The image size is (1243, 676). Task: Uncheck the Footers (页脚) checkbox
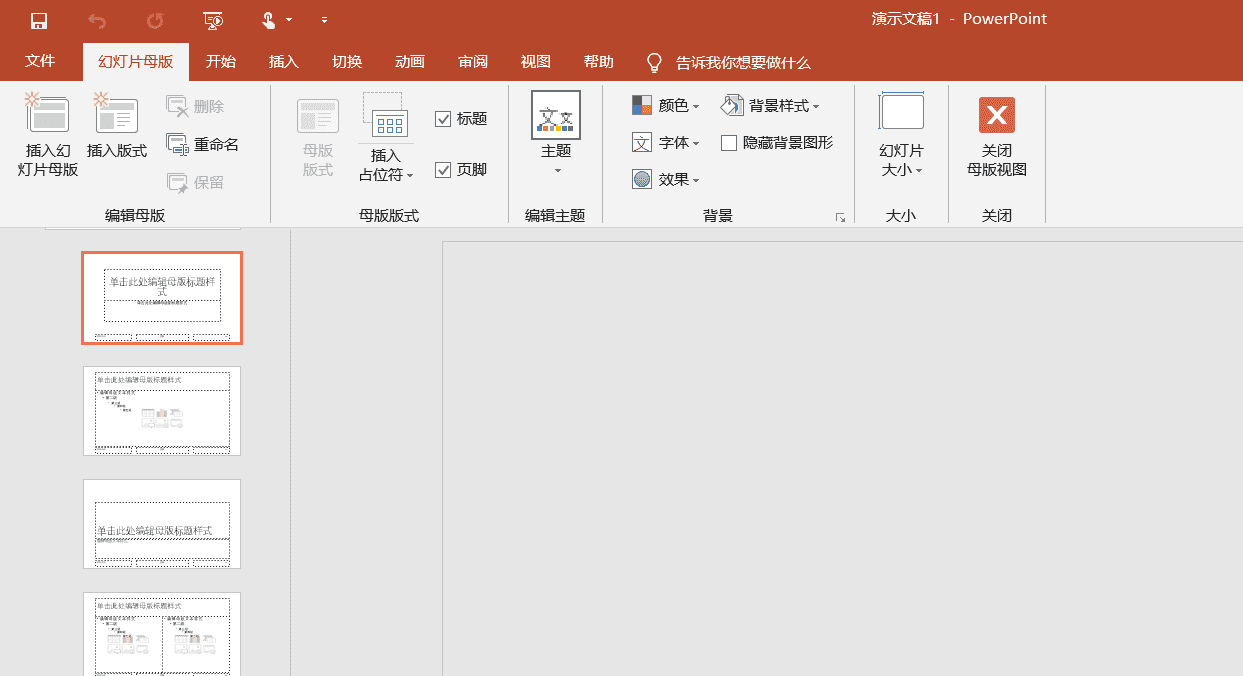point(443,170)
